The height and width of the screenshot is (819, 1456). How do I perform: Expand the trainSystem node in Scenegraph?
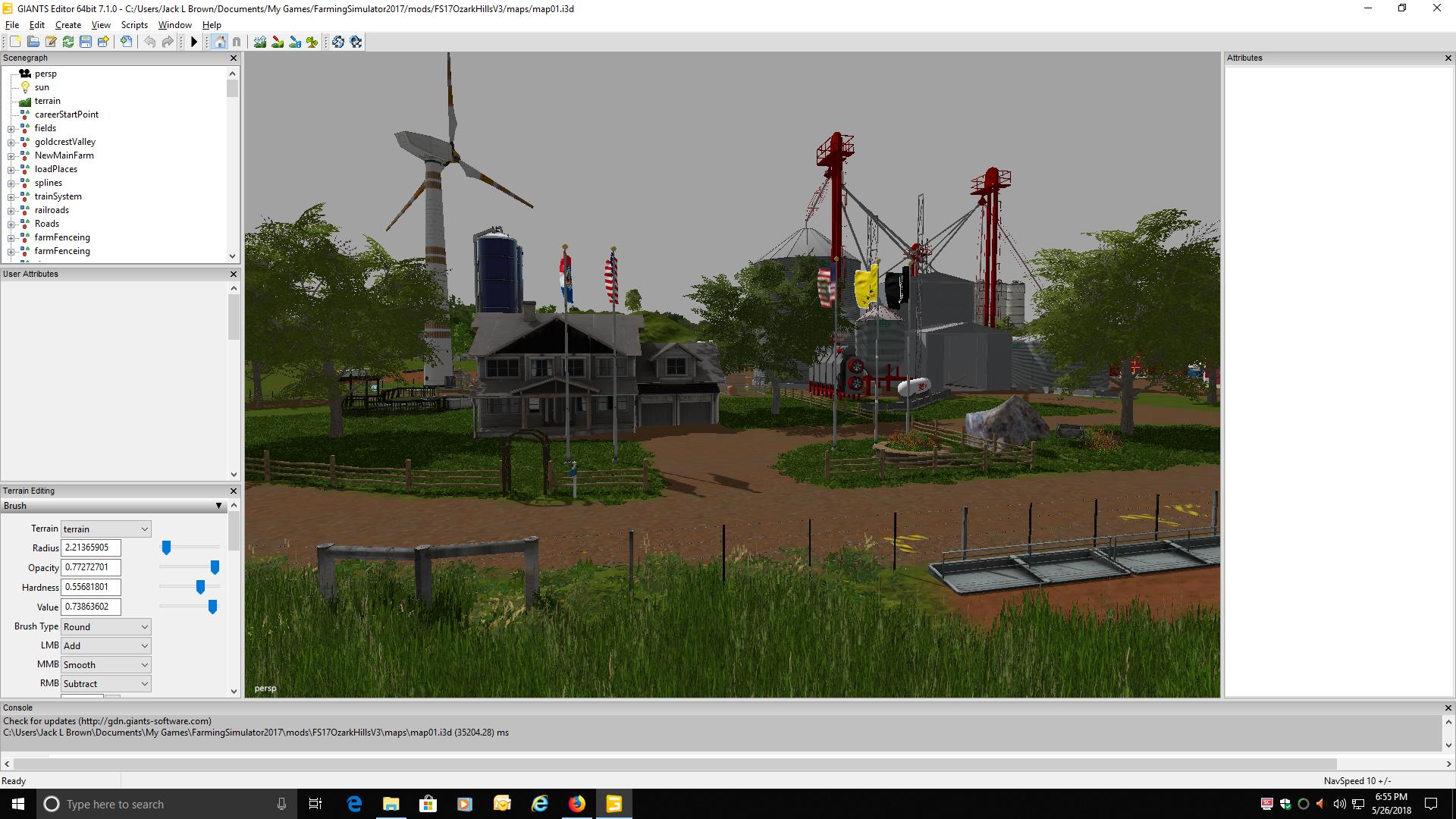11,196
